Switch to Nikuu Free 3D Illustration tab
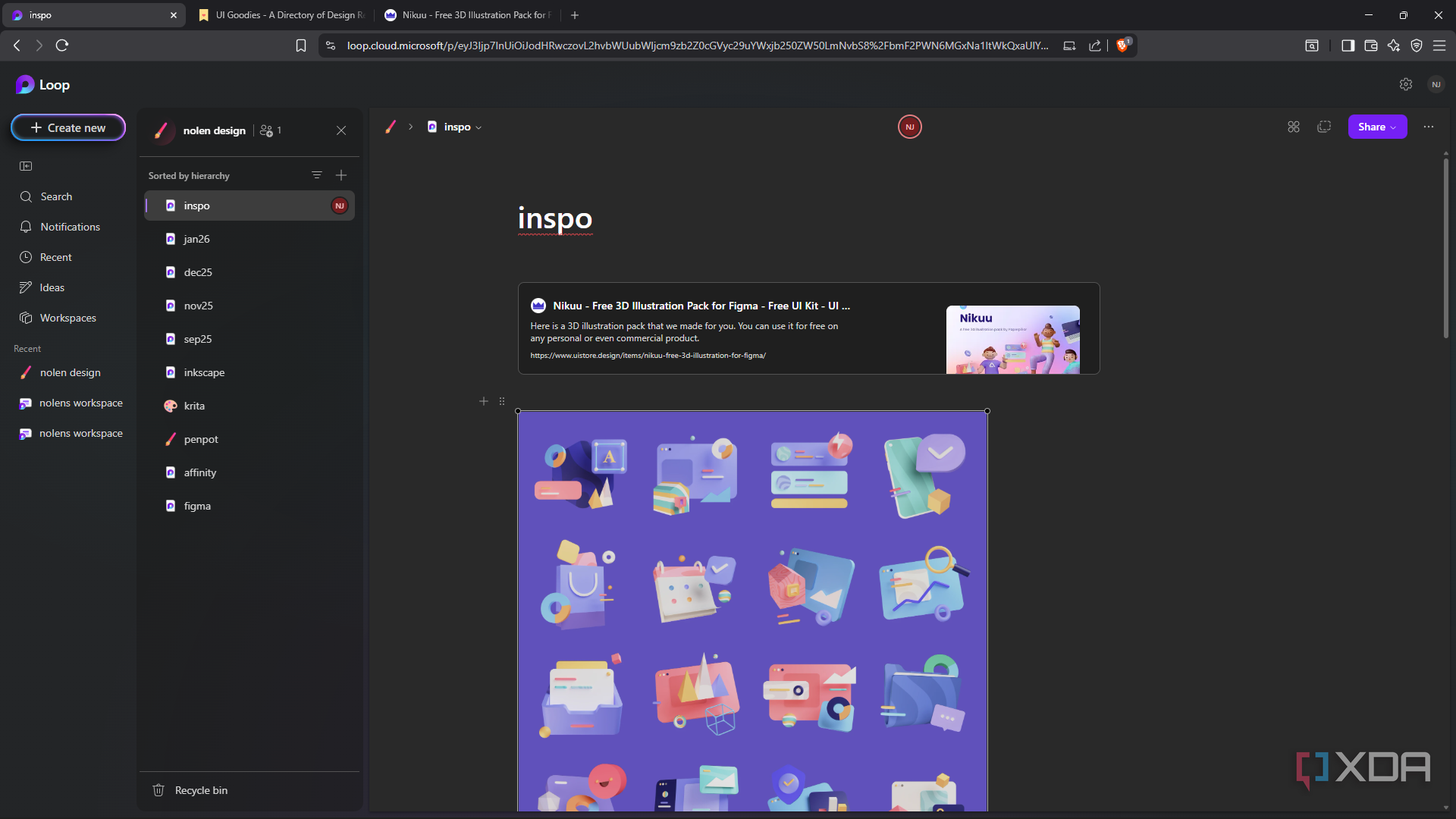Image resolution: width=1456 pixels, height=819 pixels. tap(468, 15)
